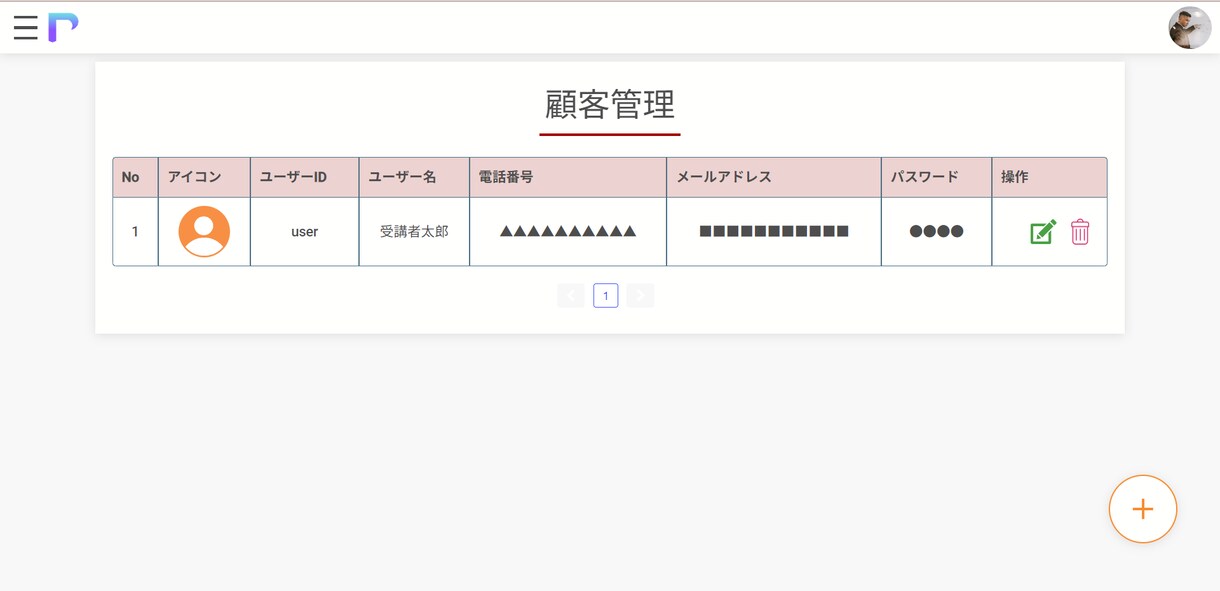The image size is (1220, 591).
Task: Edit the user 受講者太郎 record
Action: [1043, 232]
